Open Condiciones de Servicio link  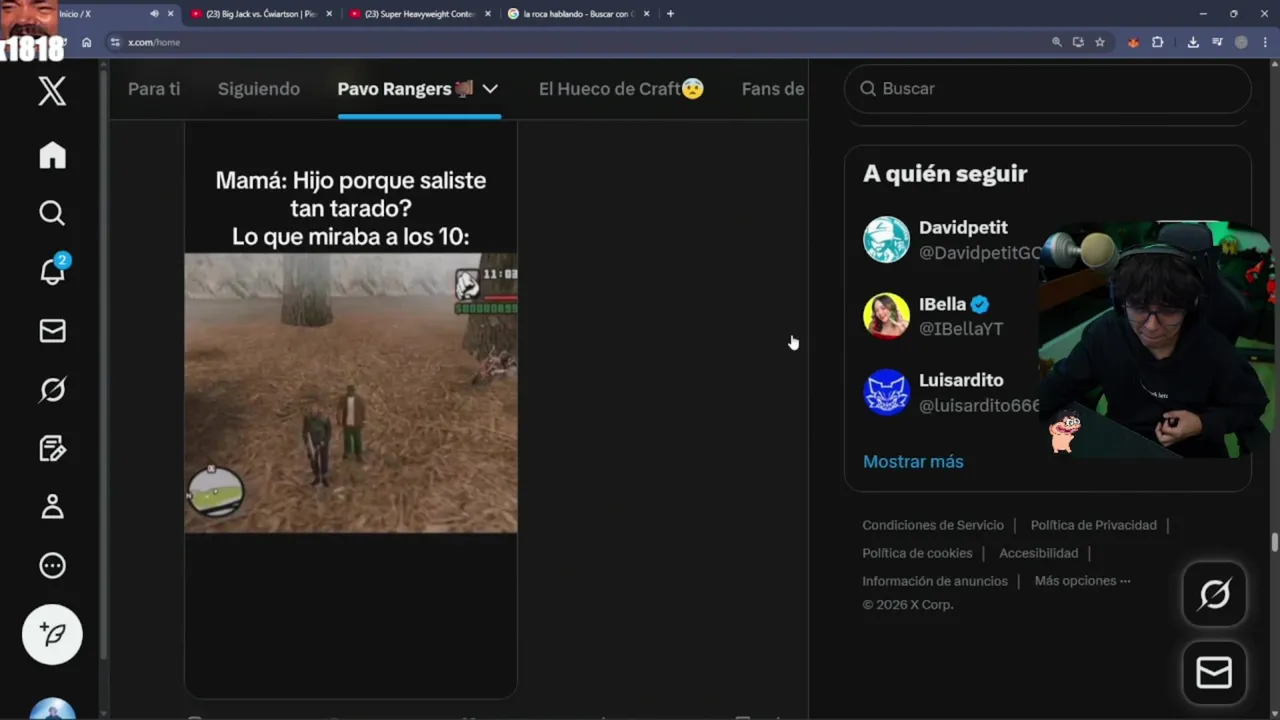click(x=933, y=525)
